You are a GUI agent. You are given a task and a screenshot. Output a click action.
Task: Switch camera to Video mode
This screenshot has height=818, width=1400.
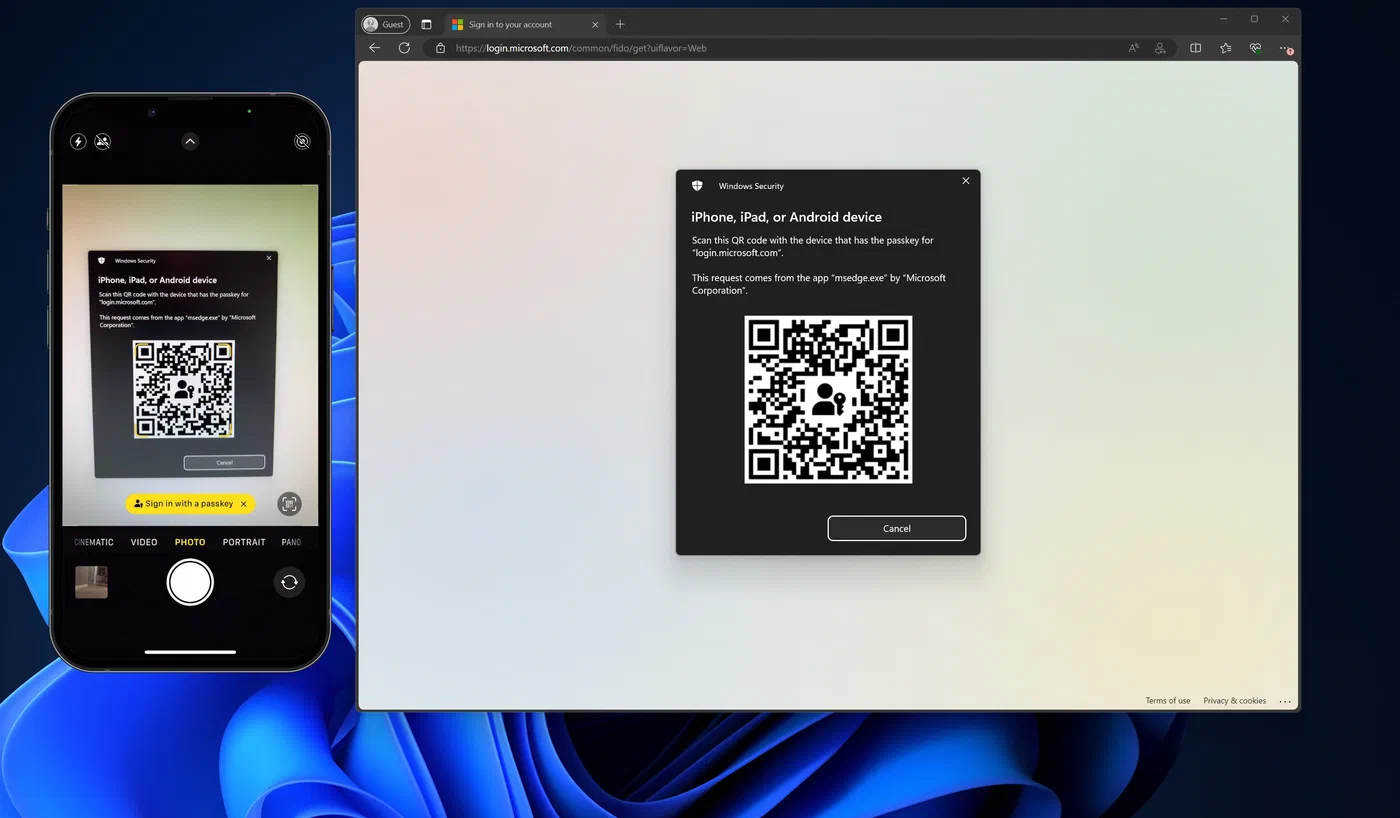(x=144, y=542)
